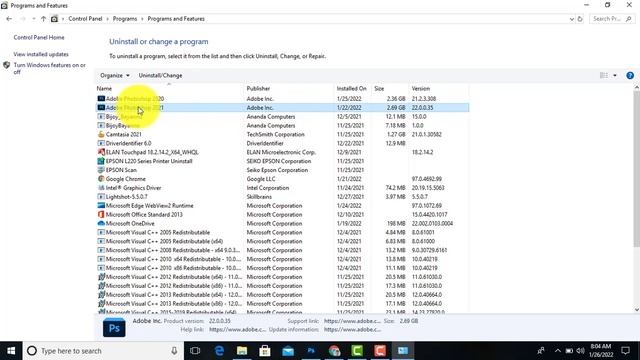This screenshot has height=360, width=640.
Task: Sort by Installed On column header
Action: tap(351, 89)
